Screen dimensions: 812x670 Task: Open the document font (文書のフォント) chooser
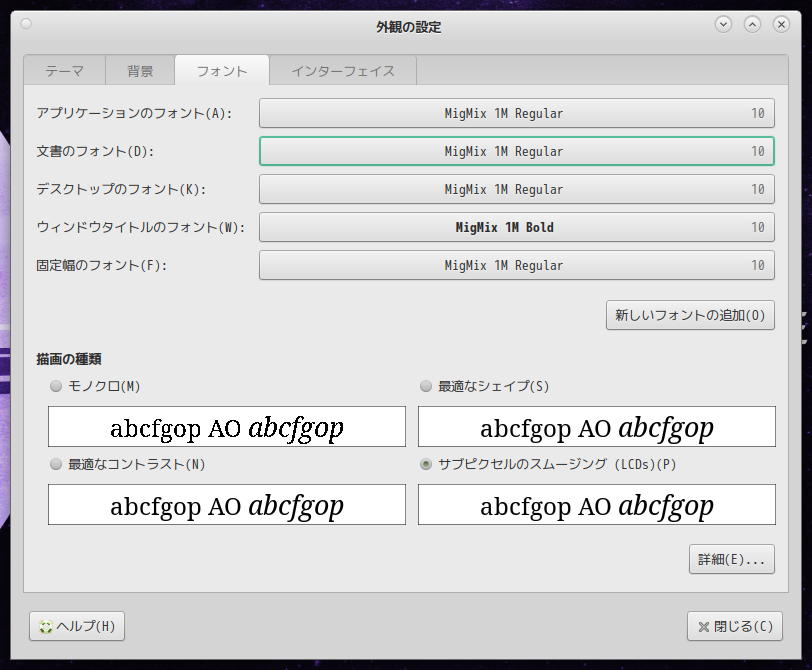click(517, 151)
